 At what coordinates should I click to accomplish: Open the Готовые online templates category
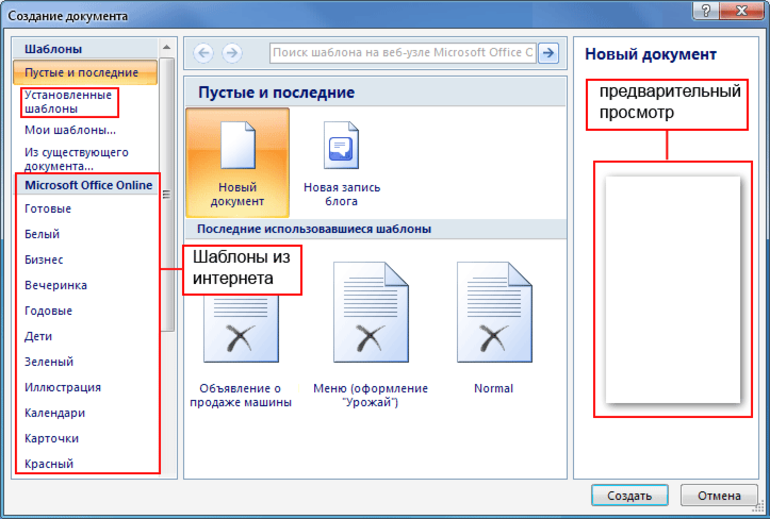tap(48, 209)
